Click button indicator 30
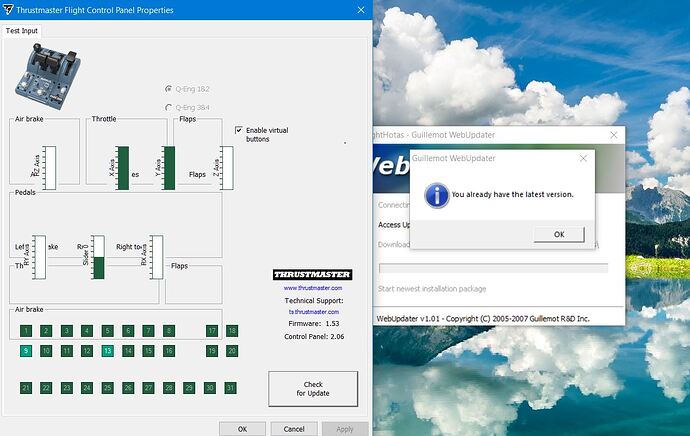This screenshot has height=436, width=690. tap(210, 388)
